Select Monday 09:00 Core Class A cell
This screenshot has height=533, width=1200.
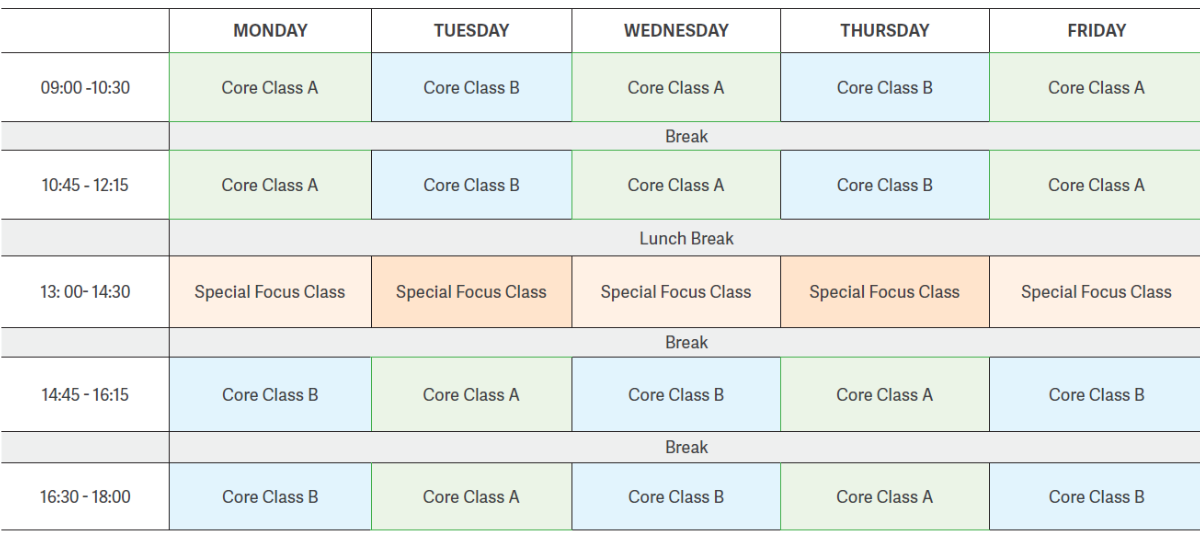click(x=270, y=87)
